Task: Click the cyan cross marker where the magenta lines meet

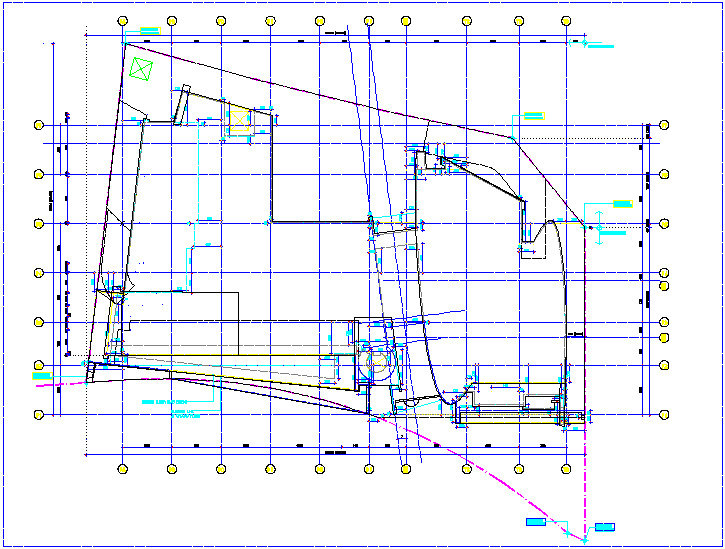Action: [x=584, y=540]
